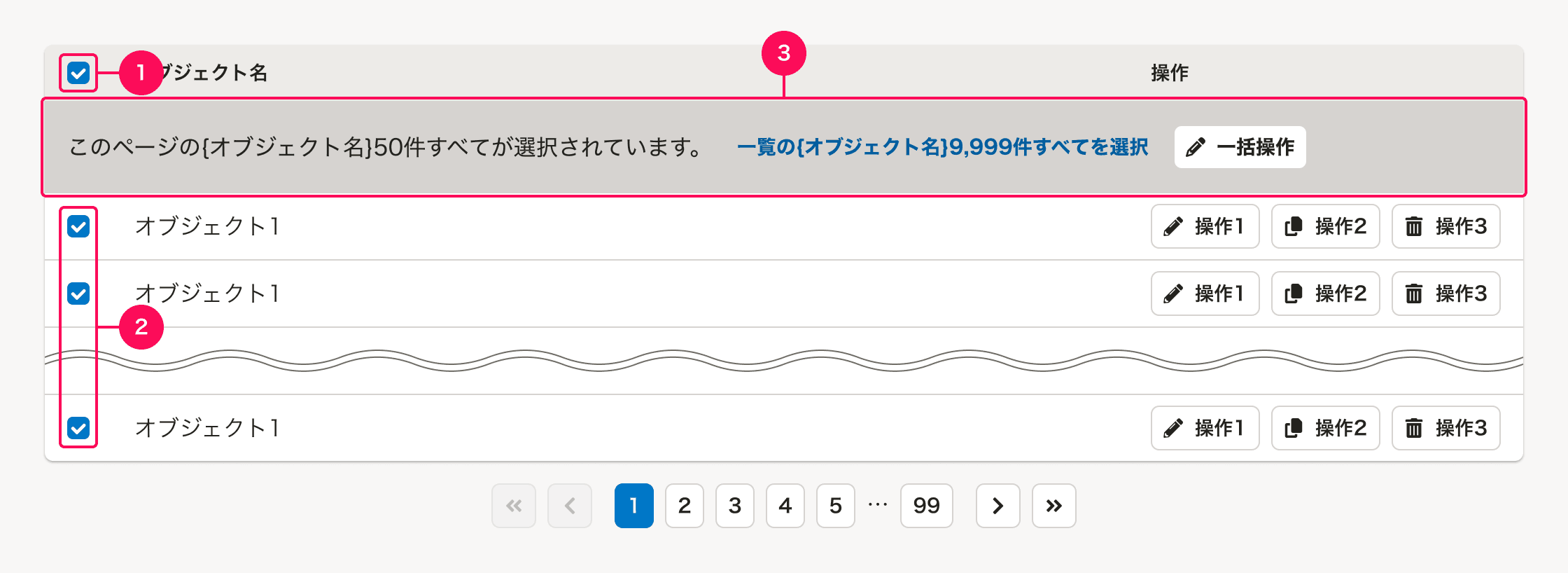Viewport: 1568px width, 573px height.
Task: Click the highlighted page 1 indicator
Action: (x=633, y=505)
